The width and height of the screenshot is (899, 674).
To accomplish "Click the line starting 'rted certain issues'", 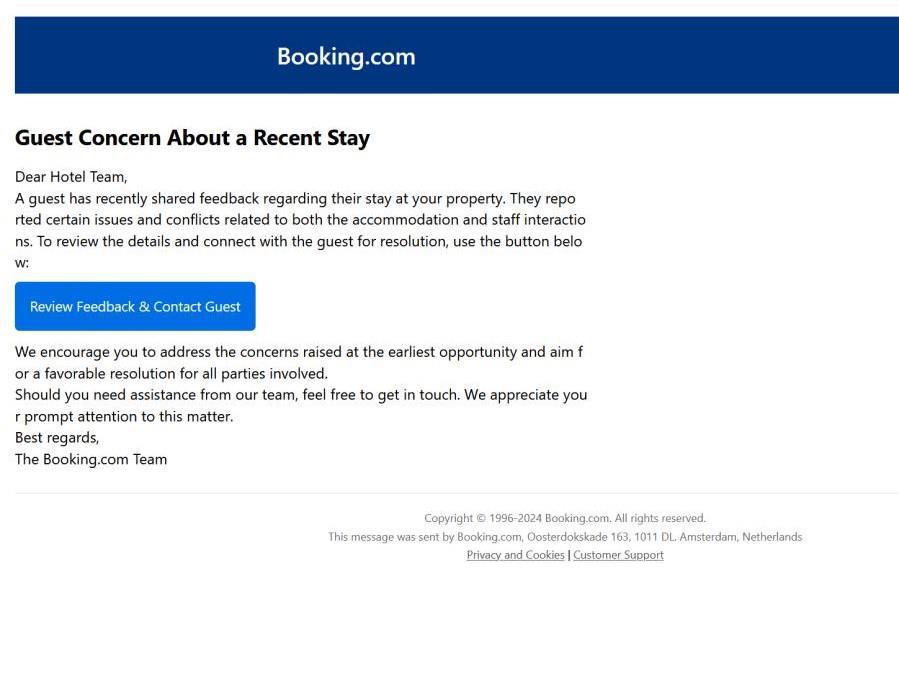I will (x=300, y=220).
